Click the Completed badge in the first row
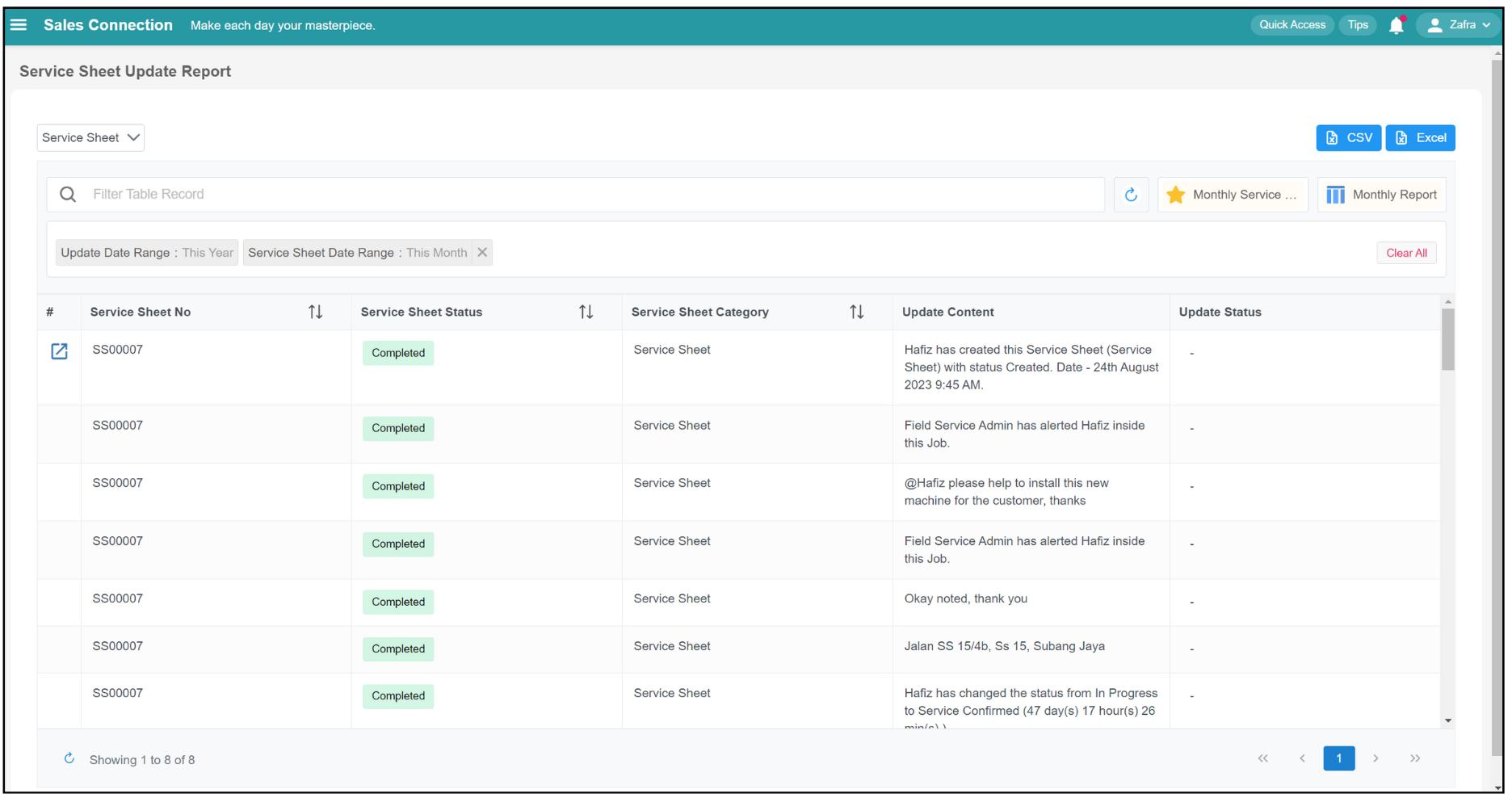Screen dimensions: 1512x802 point(398,353)
